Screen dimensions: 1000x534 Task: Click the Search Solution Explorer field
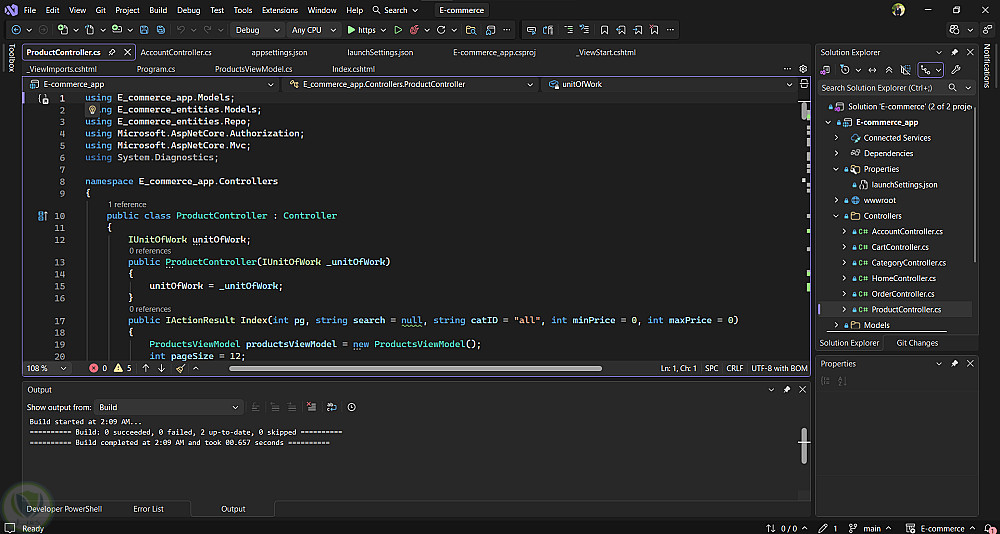[x=882, y=88]
